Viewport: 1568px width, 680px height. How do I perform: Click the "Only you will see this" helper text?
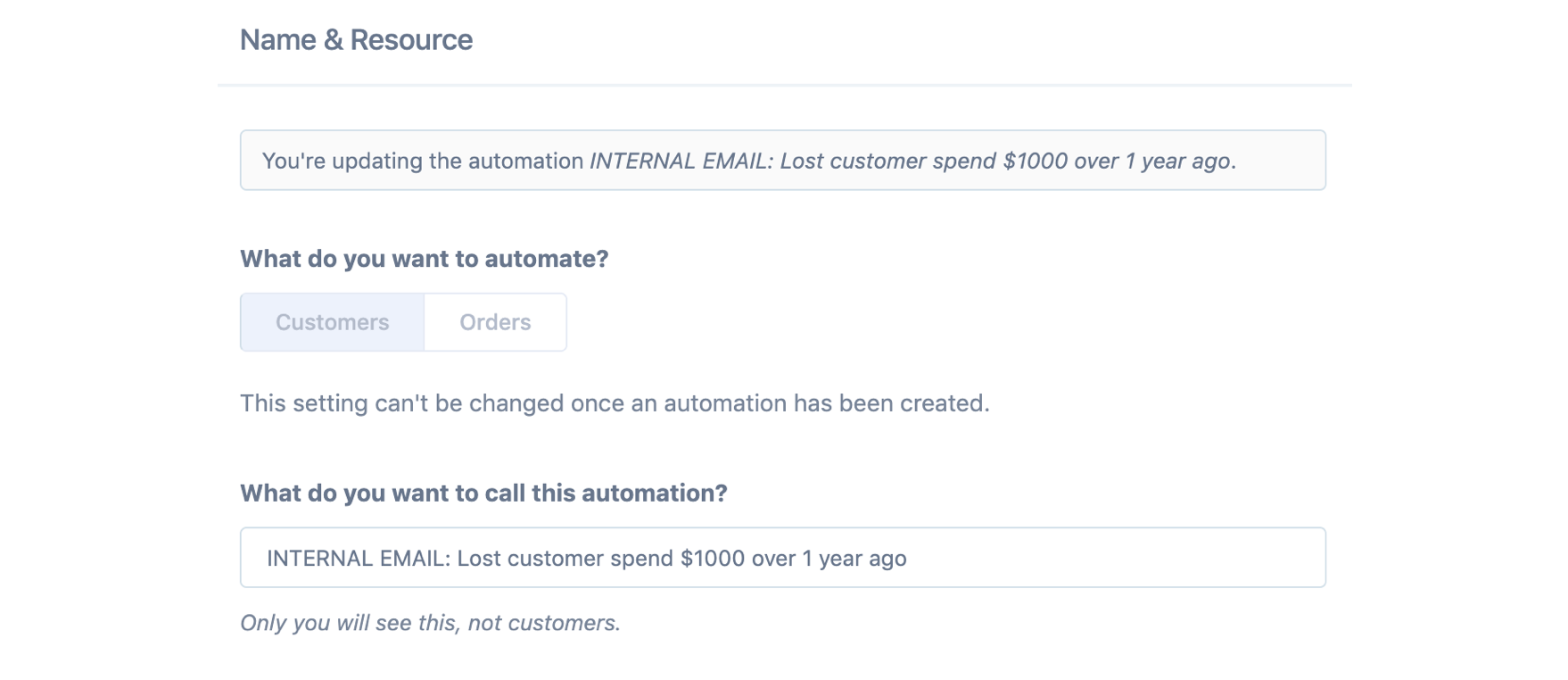(x=430, y=623)
